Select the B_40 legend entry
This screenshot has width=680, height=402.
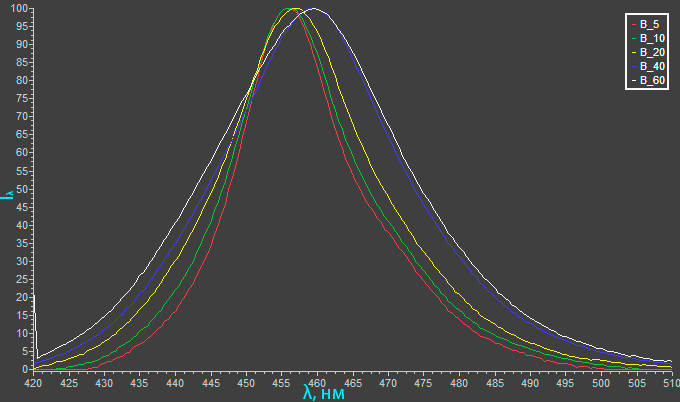pyautogui.click(x=651, y=64)
